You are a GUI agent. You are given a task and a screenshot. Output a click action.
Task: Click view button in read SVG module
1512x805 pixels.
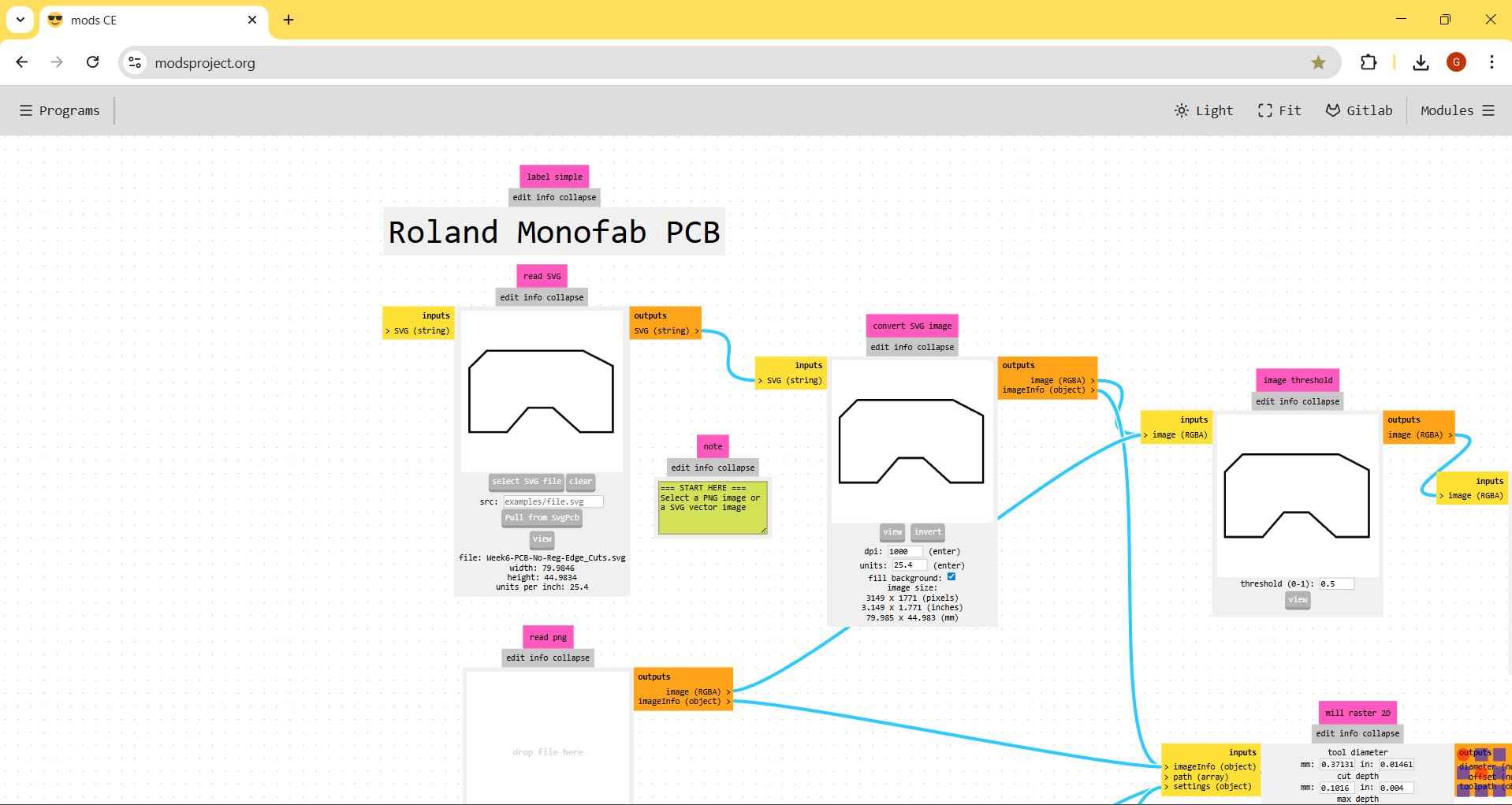pyautogui.click(x=542, y=539)
